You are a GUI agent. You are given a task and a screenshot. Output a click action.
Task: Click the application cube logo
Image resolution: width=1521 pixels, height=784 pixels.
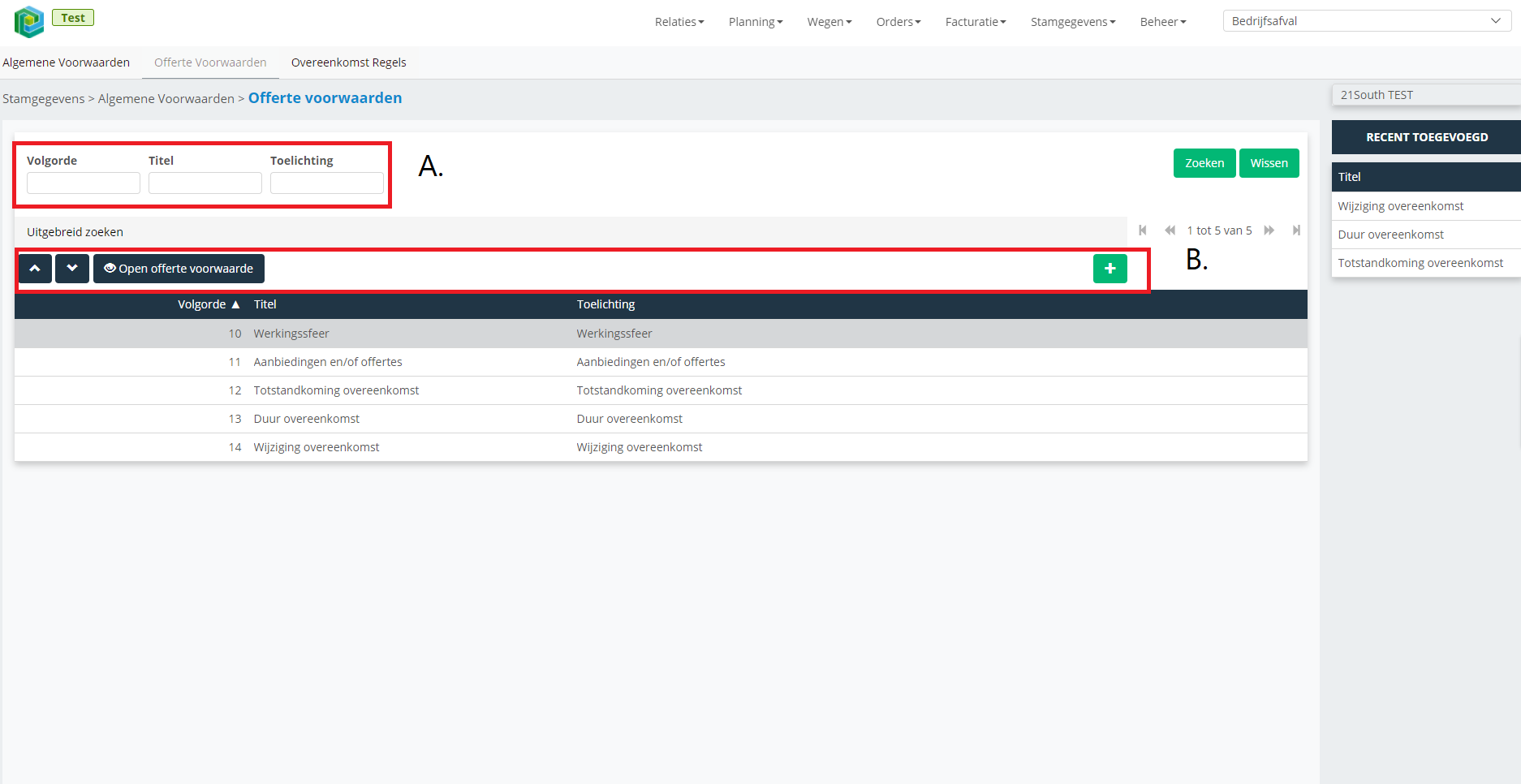tap(29, 21)
